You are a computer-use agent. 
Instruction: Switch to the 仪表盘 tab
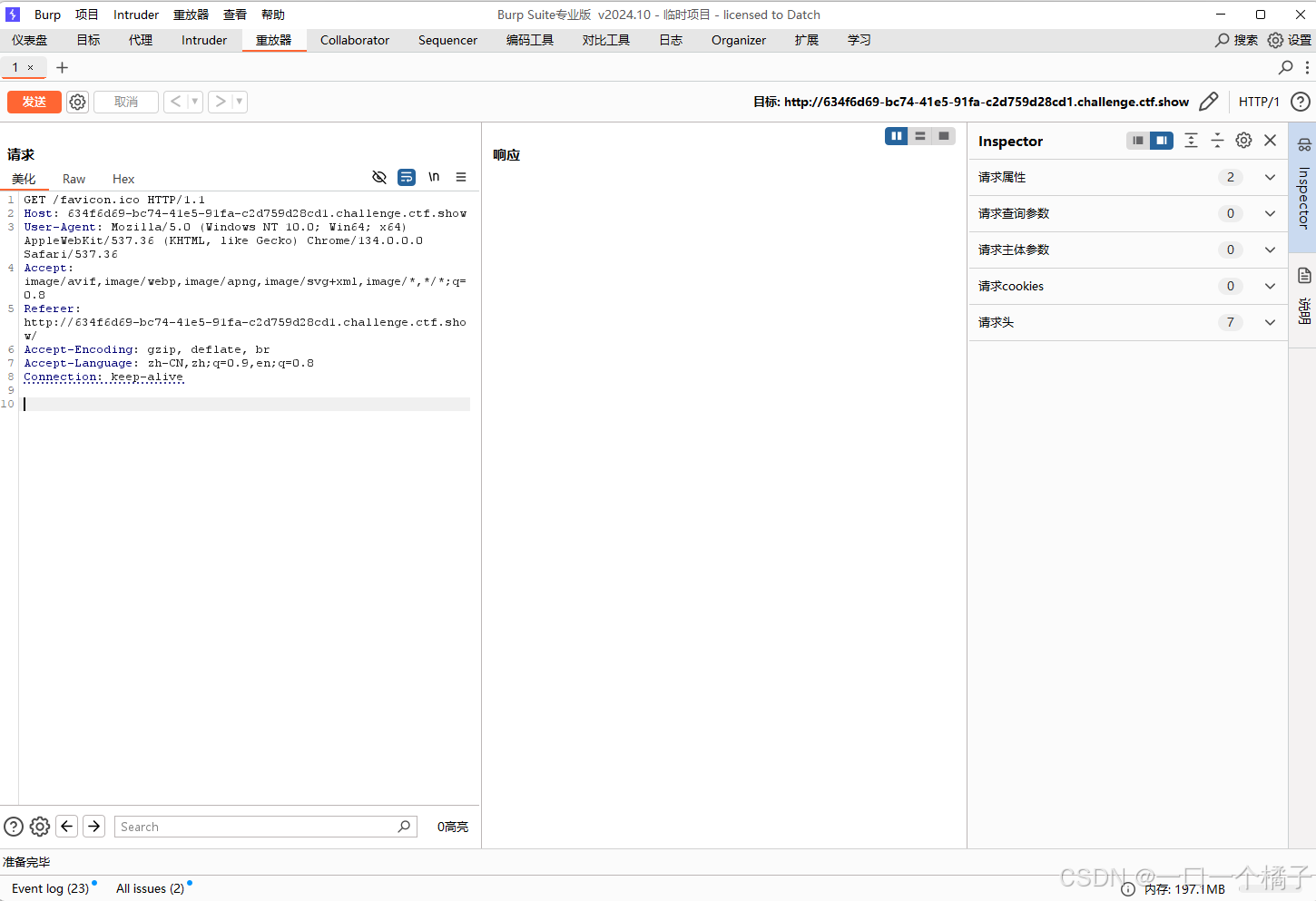pyautogui.click(x=30, y=40)
